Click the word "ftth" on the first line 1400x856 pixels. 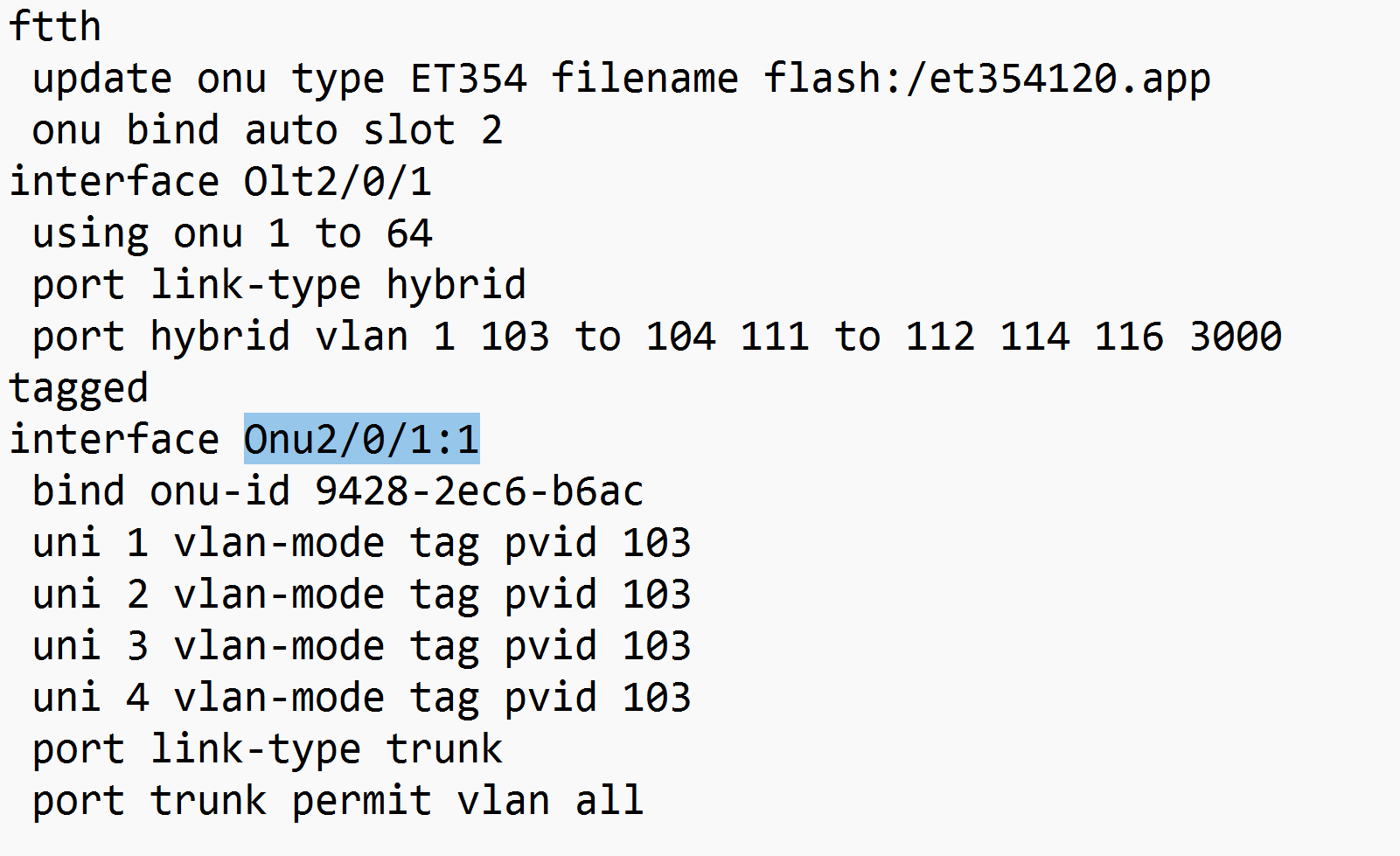click(x=55, y=26)
